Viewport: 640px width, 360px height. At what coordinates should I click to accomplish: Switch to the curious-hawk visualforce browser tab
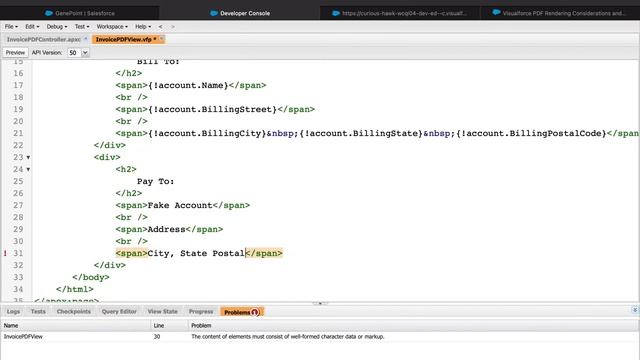399,13
